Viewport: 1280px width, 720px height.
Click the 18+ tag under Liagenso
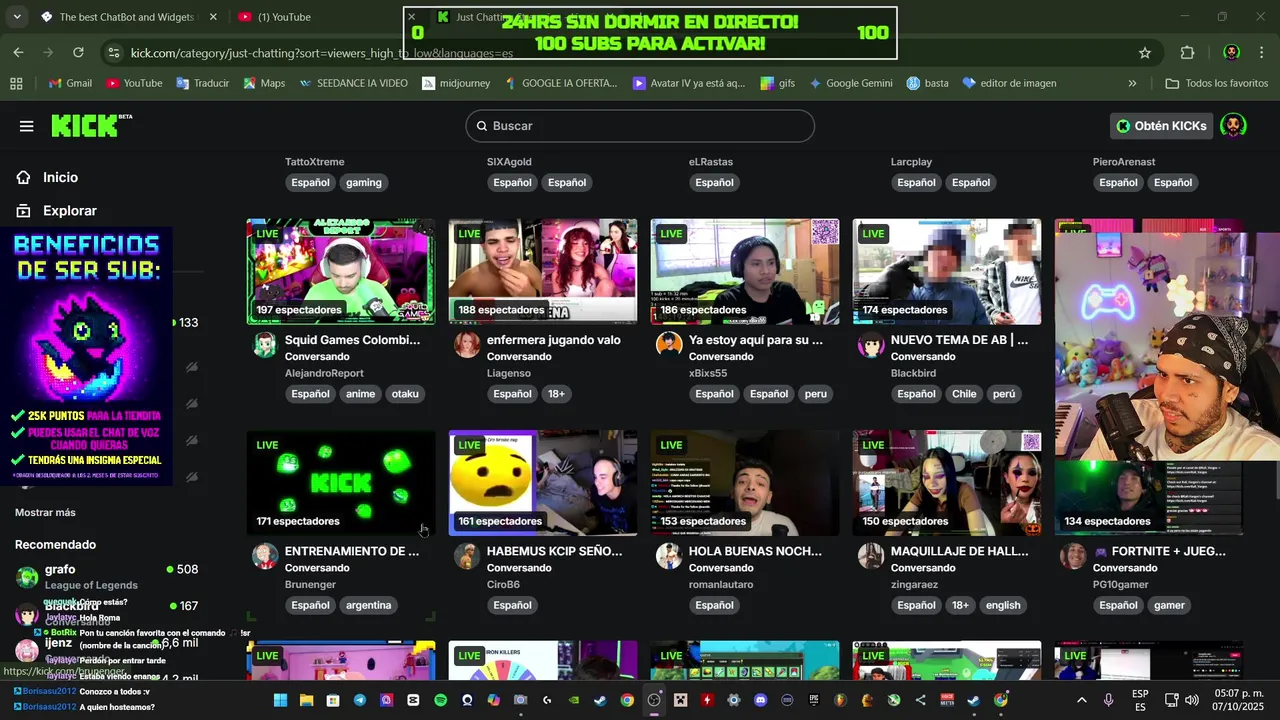point(556,394)
